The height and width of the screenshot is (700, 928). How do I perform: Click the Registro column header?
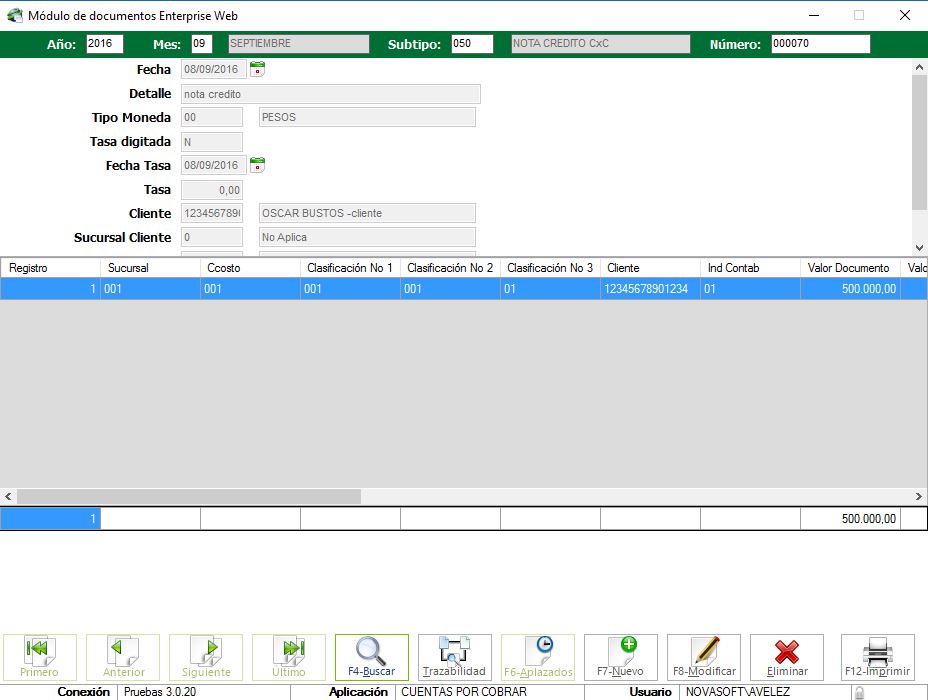click(x=50, y=268)
